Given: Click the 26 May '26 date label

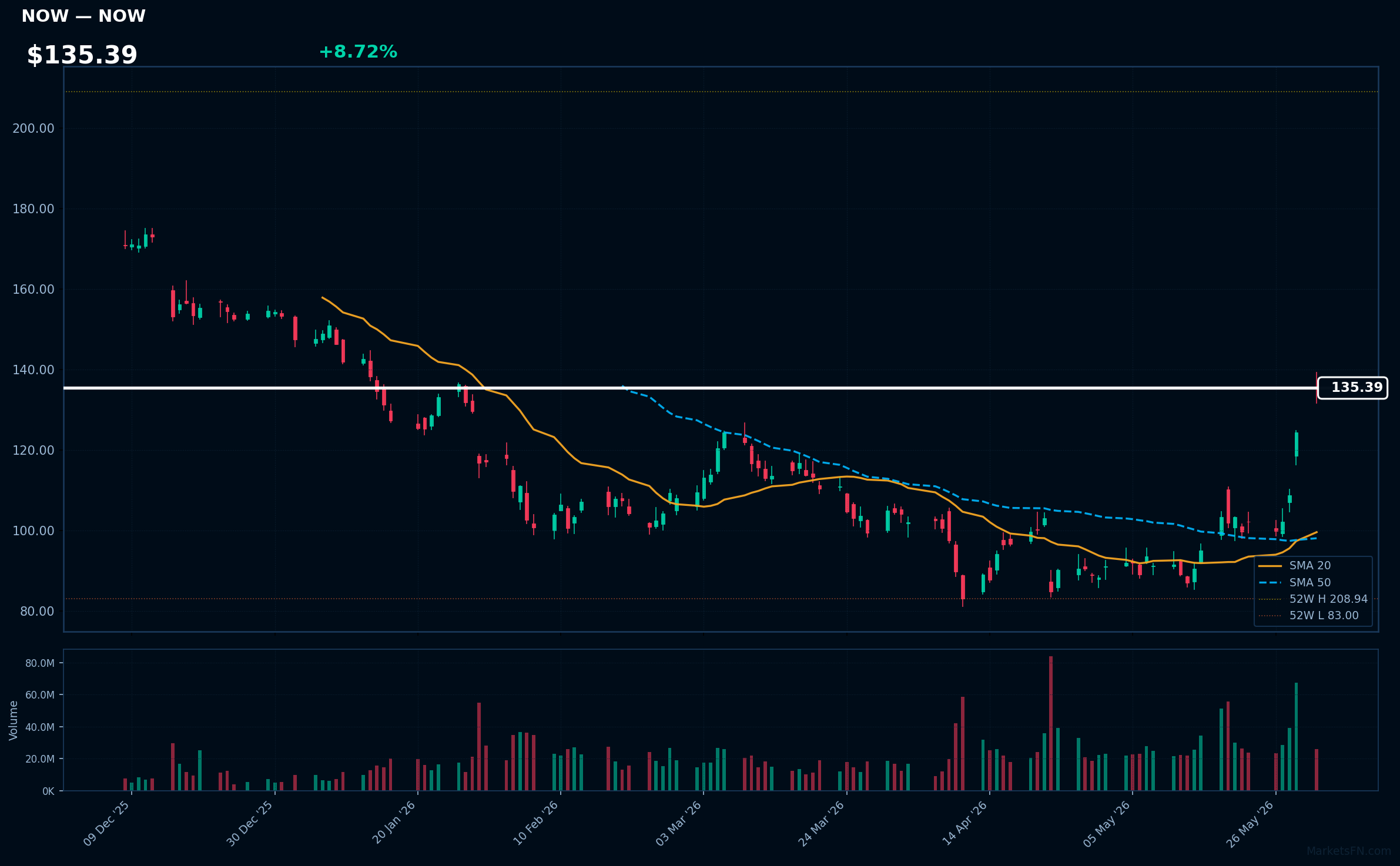Looking at the screenshot, I should 1251,824.
